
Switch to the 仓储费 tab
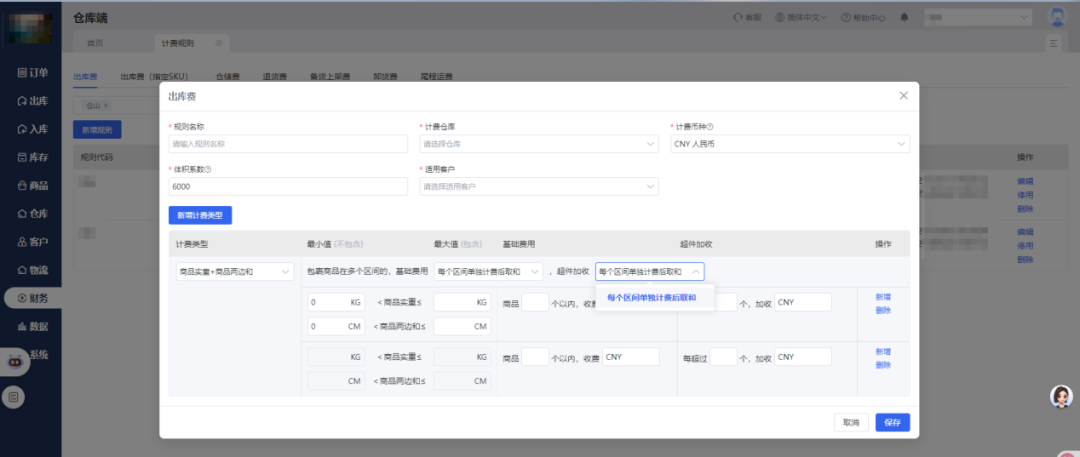(228, 76)
